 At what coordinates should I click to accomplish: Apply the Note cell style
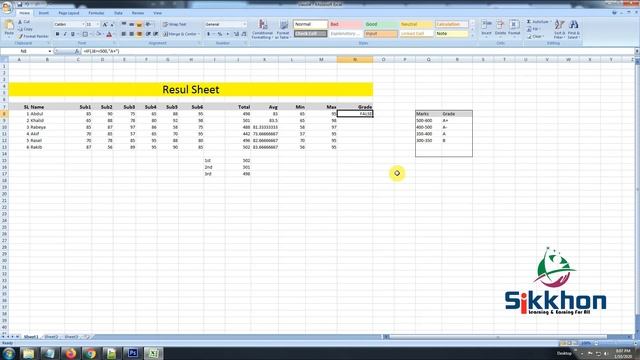click(x=451, y=33)
